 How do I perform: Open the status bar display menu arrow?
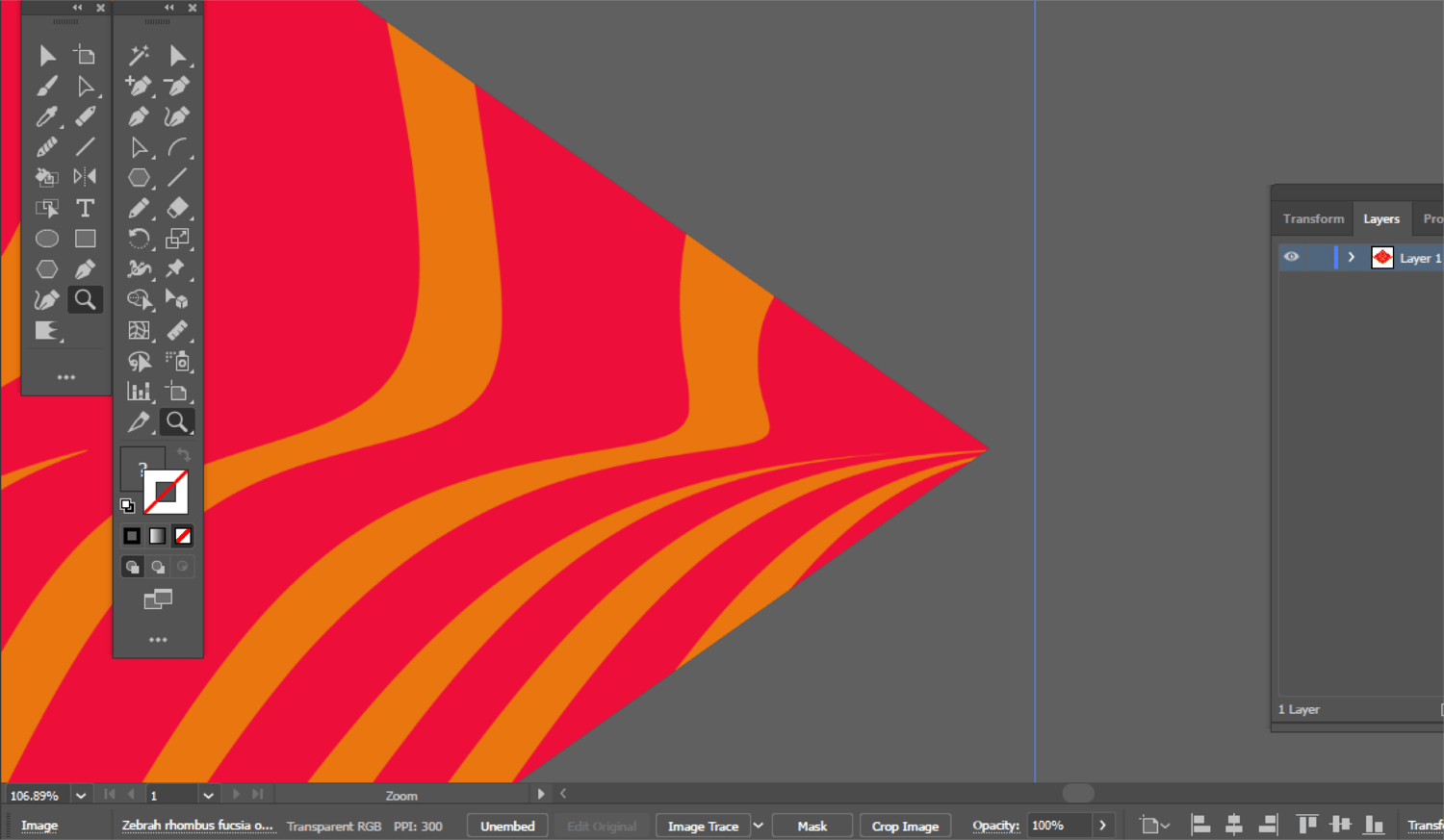point(541,794)
